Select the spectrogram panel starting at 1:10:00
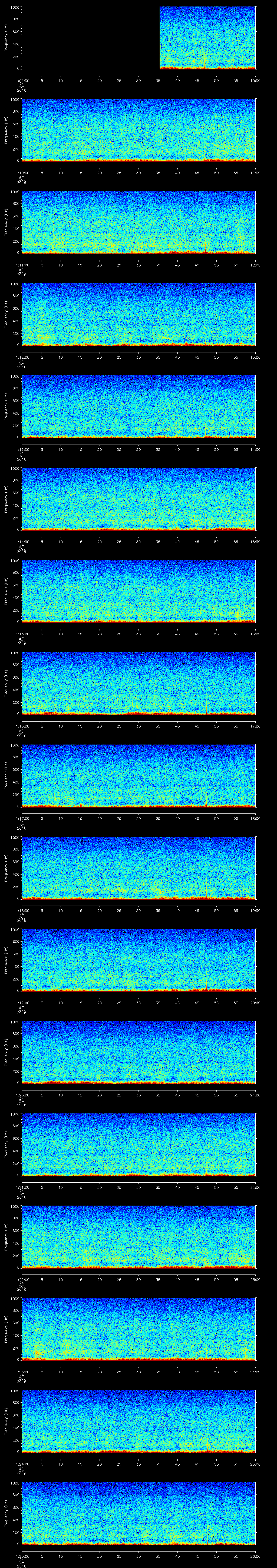Screen dimensions: 277x1568 tap(139, 130)
